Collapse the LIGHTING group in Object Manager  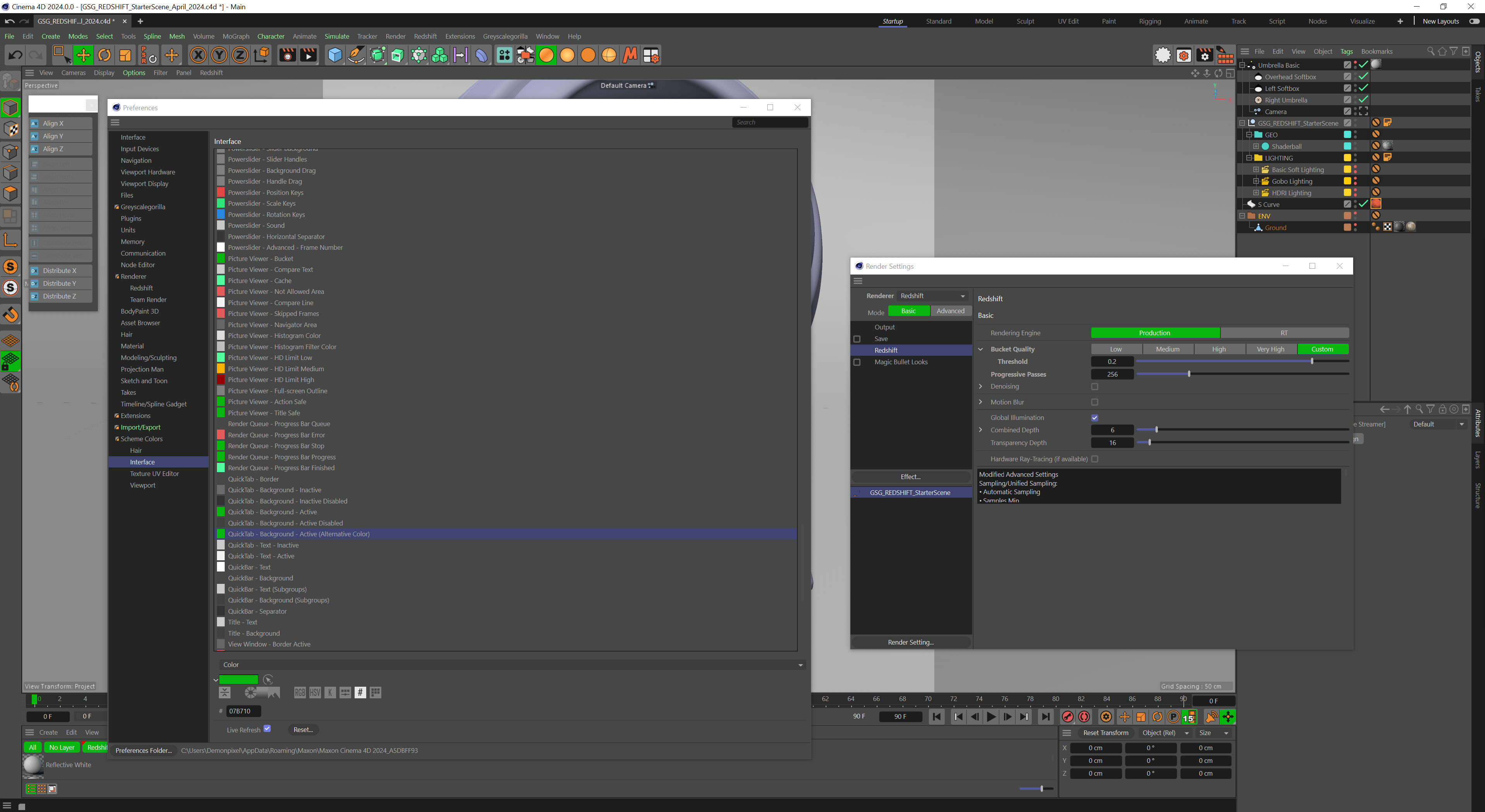(1249, 158)
